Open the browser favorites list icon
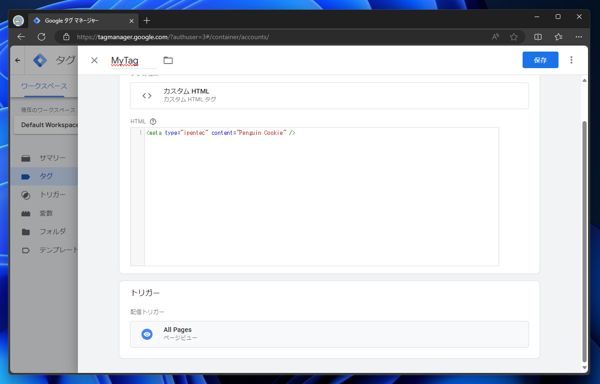Viewport: 600px width, 384px height. (558, 37)
